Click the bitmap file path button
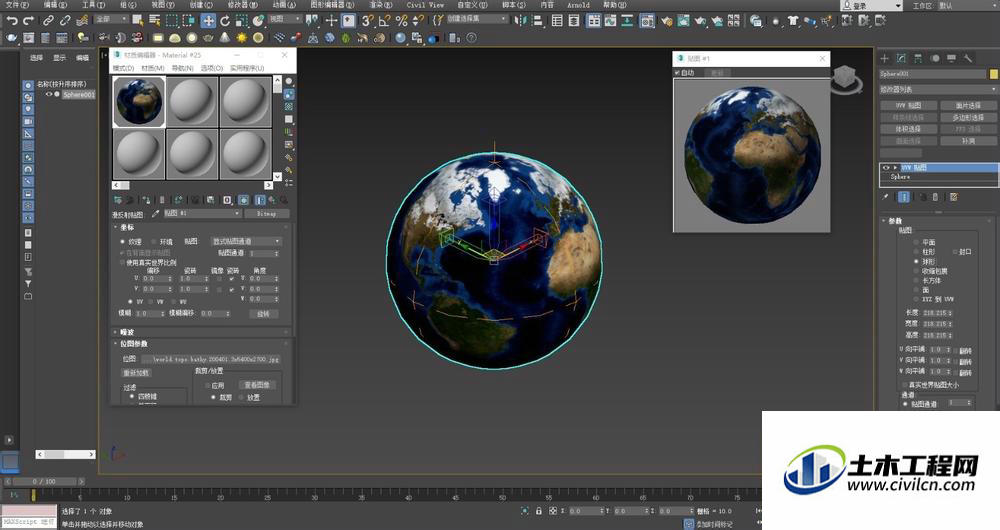 pos(210,359)
